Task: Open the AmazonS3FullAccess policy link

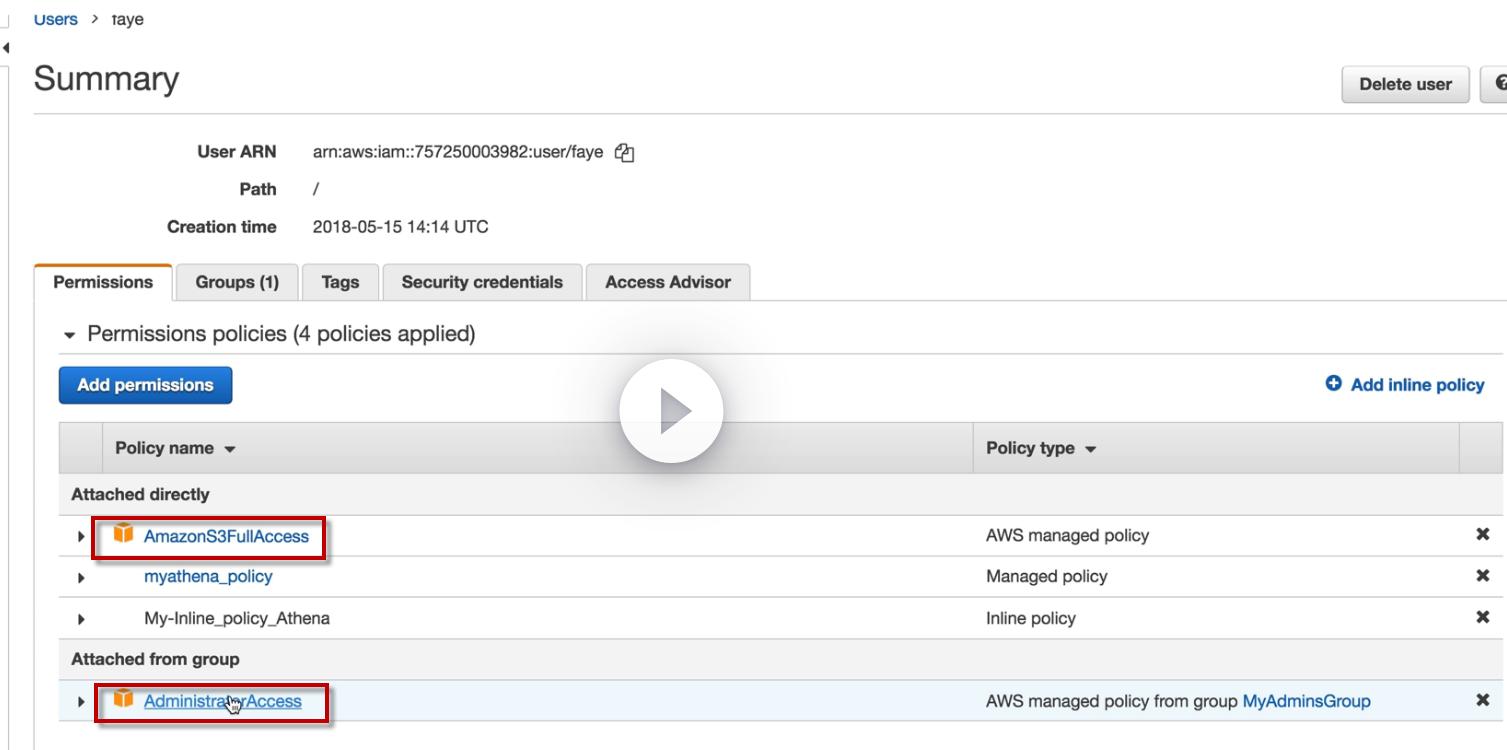Action: pyautogui.click(x=226, y=536)
